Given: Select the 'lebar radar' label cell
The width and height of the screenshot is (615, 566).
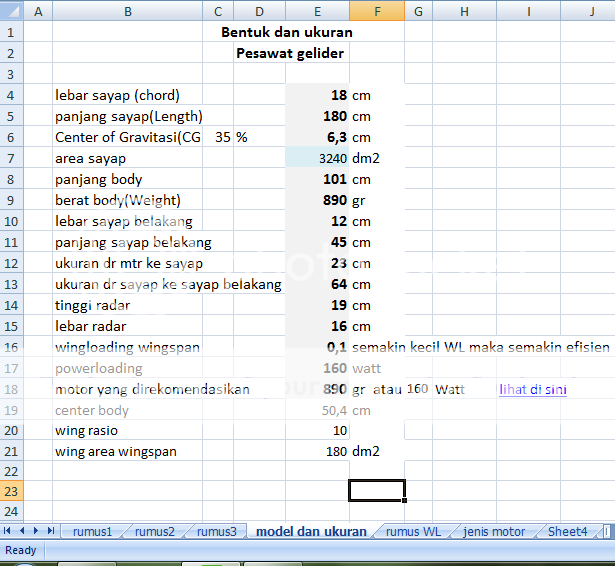Looking at the screenshot, I should [127, 326].
